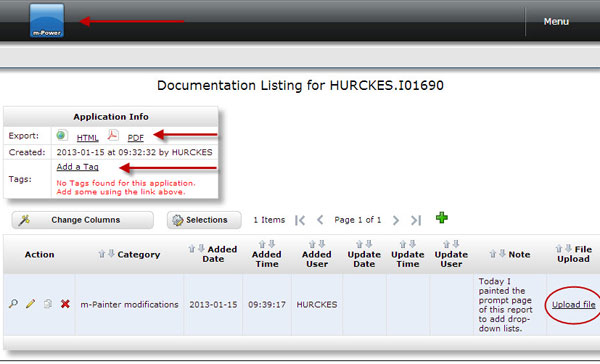The width and height of the screenshot is (600, 364).
Task: Click the note text about drop-down lists
Action: click(505, 305)
